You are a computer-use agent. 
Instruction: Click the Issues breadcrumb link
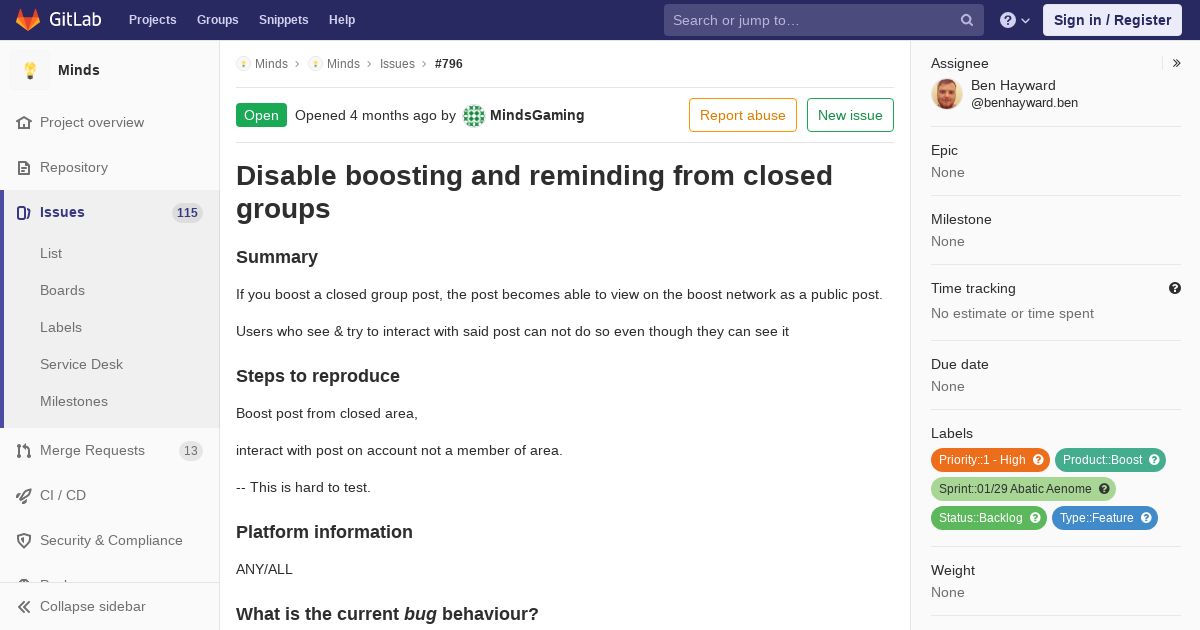tap(397, 63)
